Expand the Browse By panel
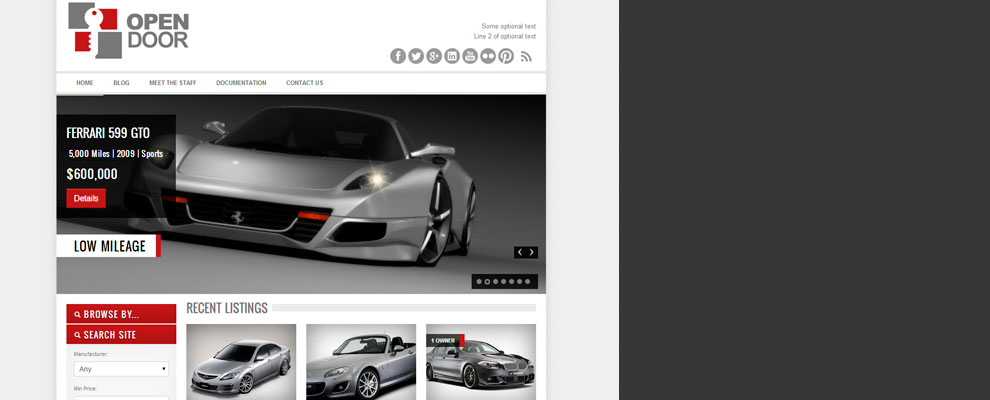Image resolution: width=990 pixels, height=400 pixels. point(121,314)
